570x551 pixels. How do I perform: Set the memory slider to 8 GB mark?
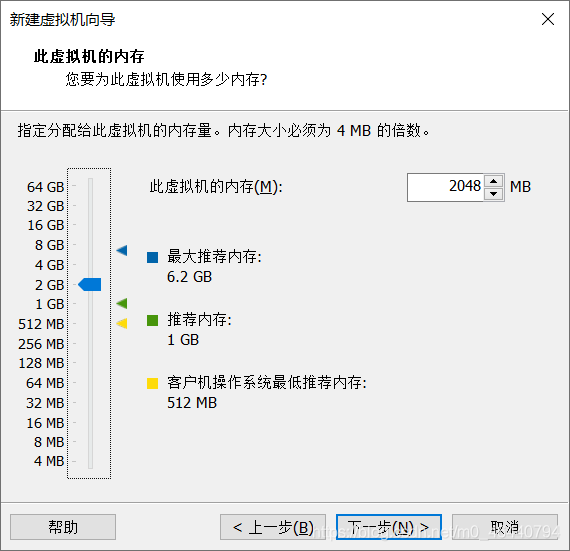91,245
